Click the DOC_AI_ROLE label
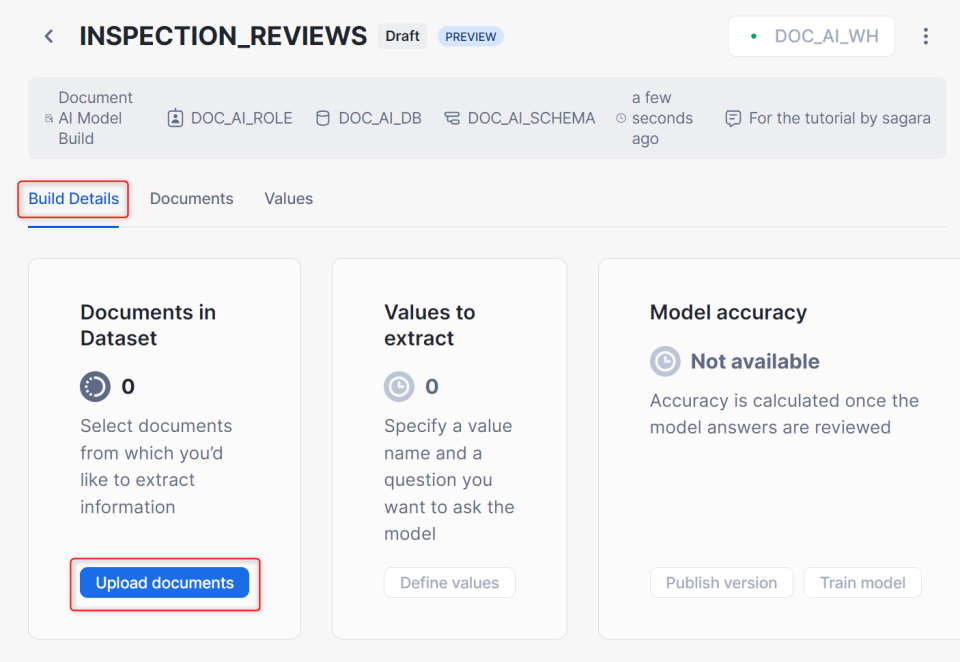The image size is (960, 662). click(242, 118)
